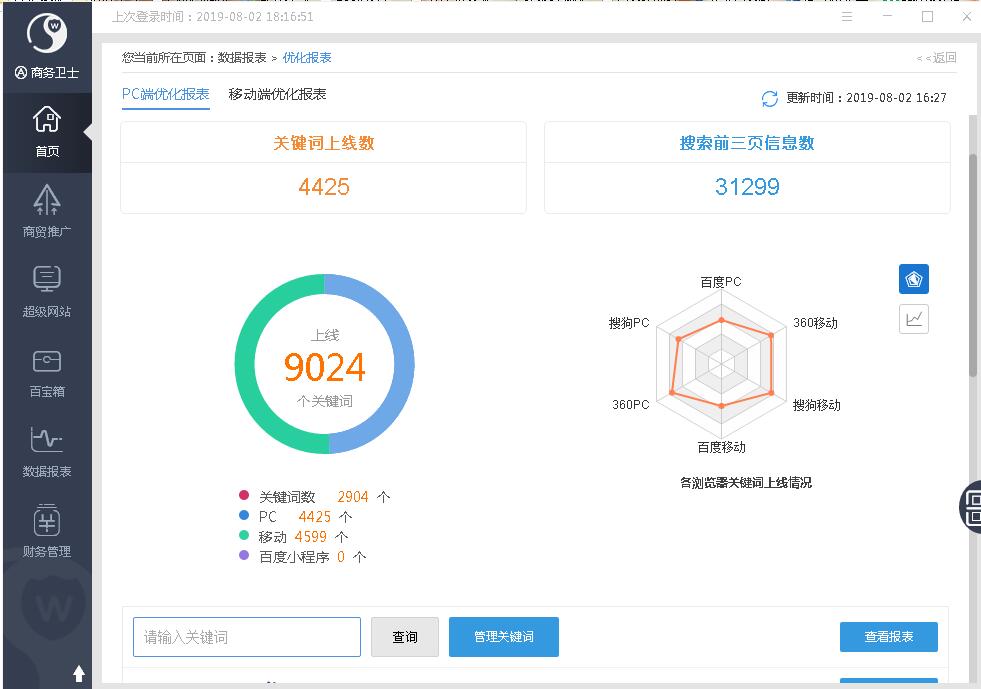
Task: Select the 超级网站 sidebar icon
Action: click(46, 291)
